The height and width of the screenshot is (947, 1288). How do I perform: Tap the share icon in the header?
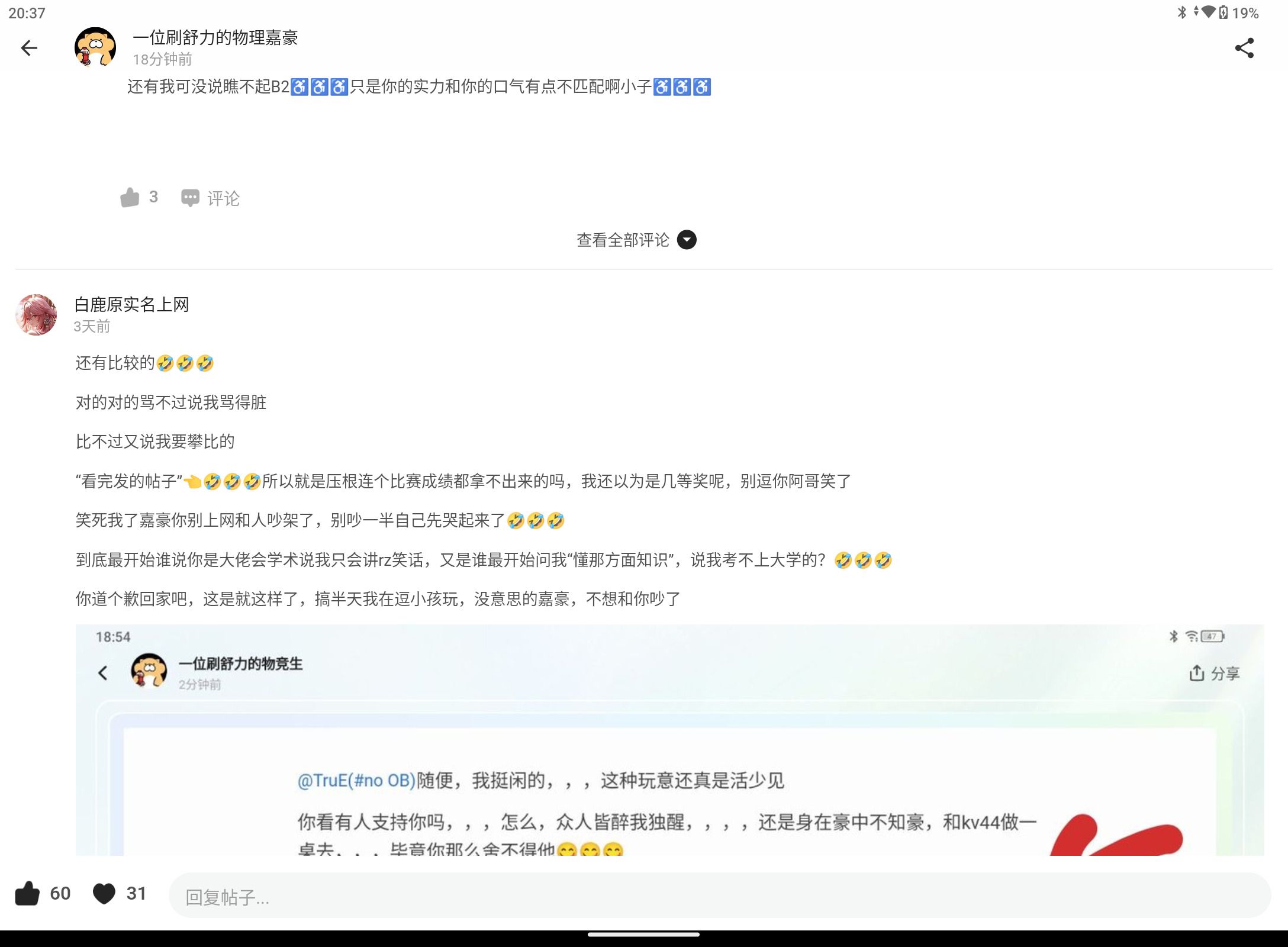coord(1244,48)
